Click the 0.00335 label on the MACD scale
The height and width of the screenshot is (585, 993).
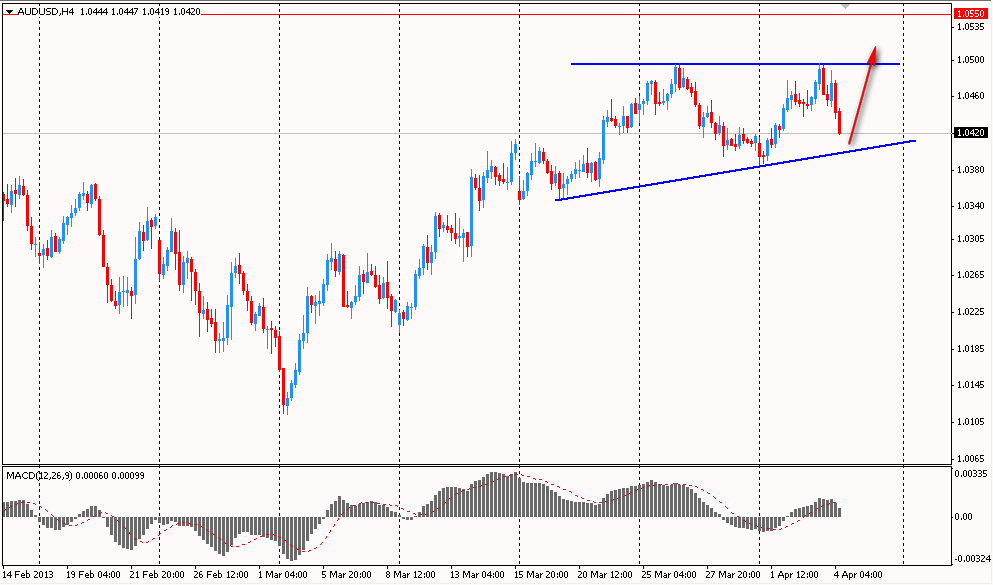[971, 474]
